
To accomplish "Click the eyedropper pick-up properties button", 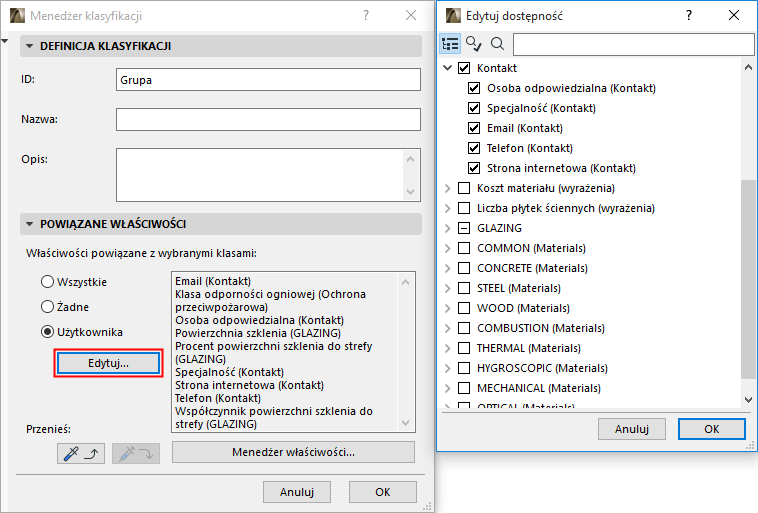I will 82,453.
